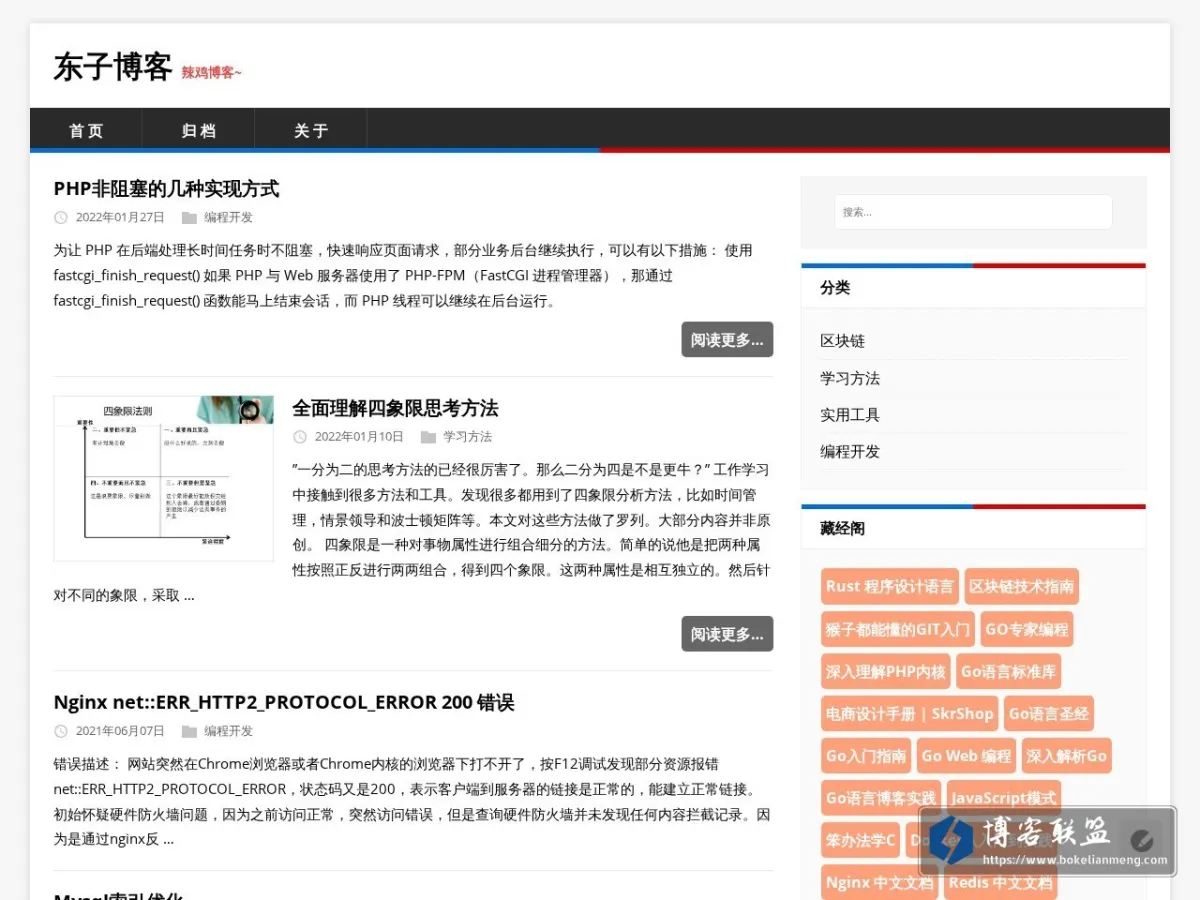Open the post 全面理解四象限思考方法
The image size is (1200, 900).
(395, 408)
